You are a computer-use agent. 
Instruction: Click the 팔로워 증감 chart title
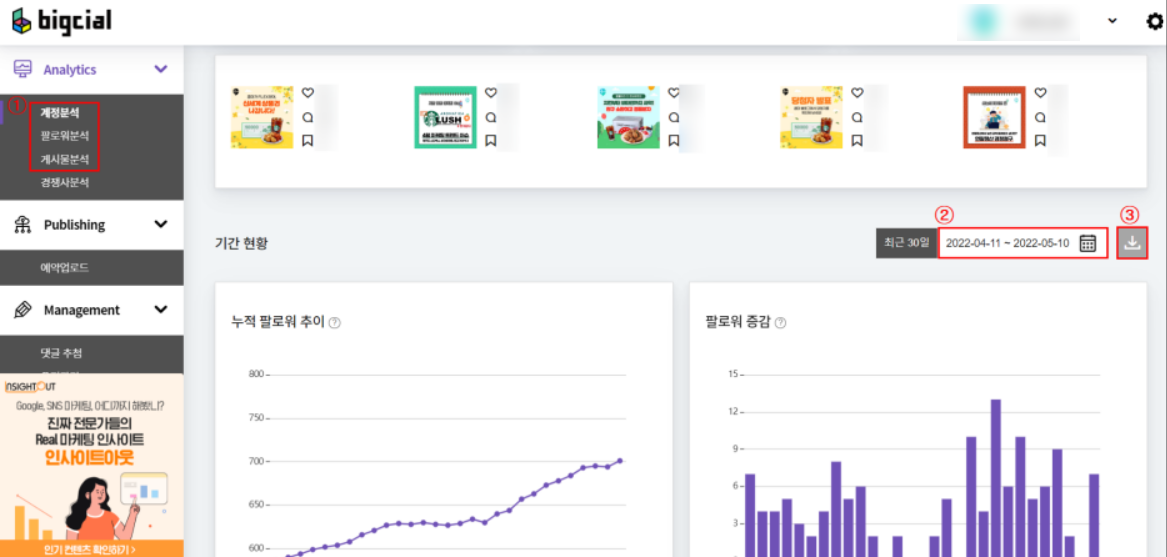tap(738, 322)
